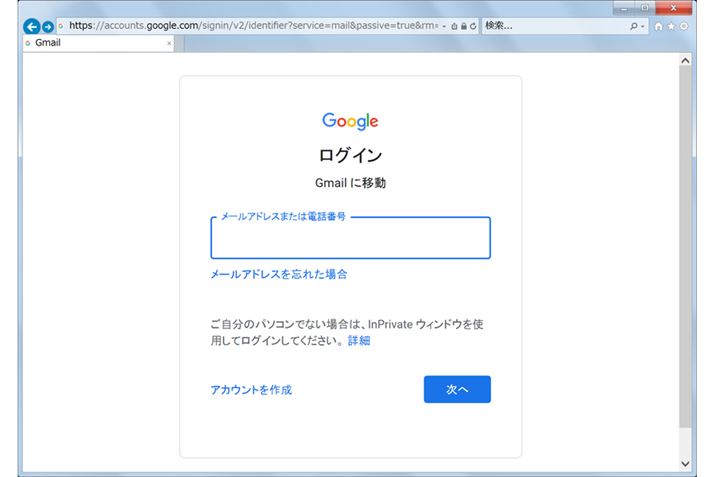Viewport: 715px width, 477px height.
Task: Click the Google logo on the sign-in card
Action: coord(350,121)
